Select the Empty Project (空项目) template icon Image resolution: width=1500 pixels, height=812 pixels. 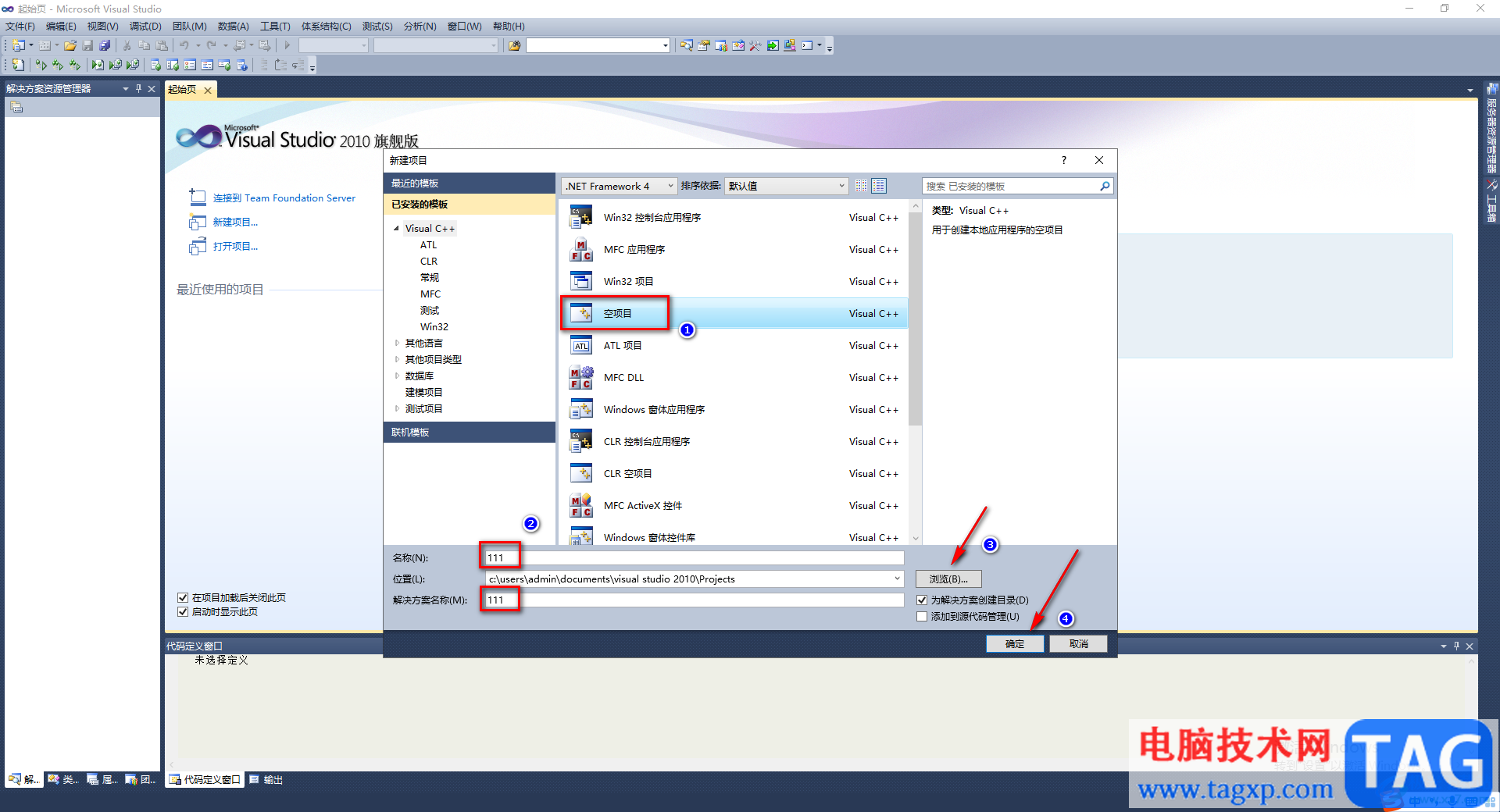coord(580,313)
